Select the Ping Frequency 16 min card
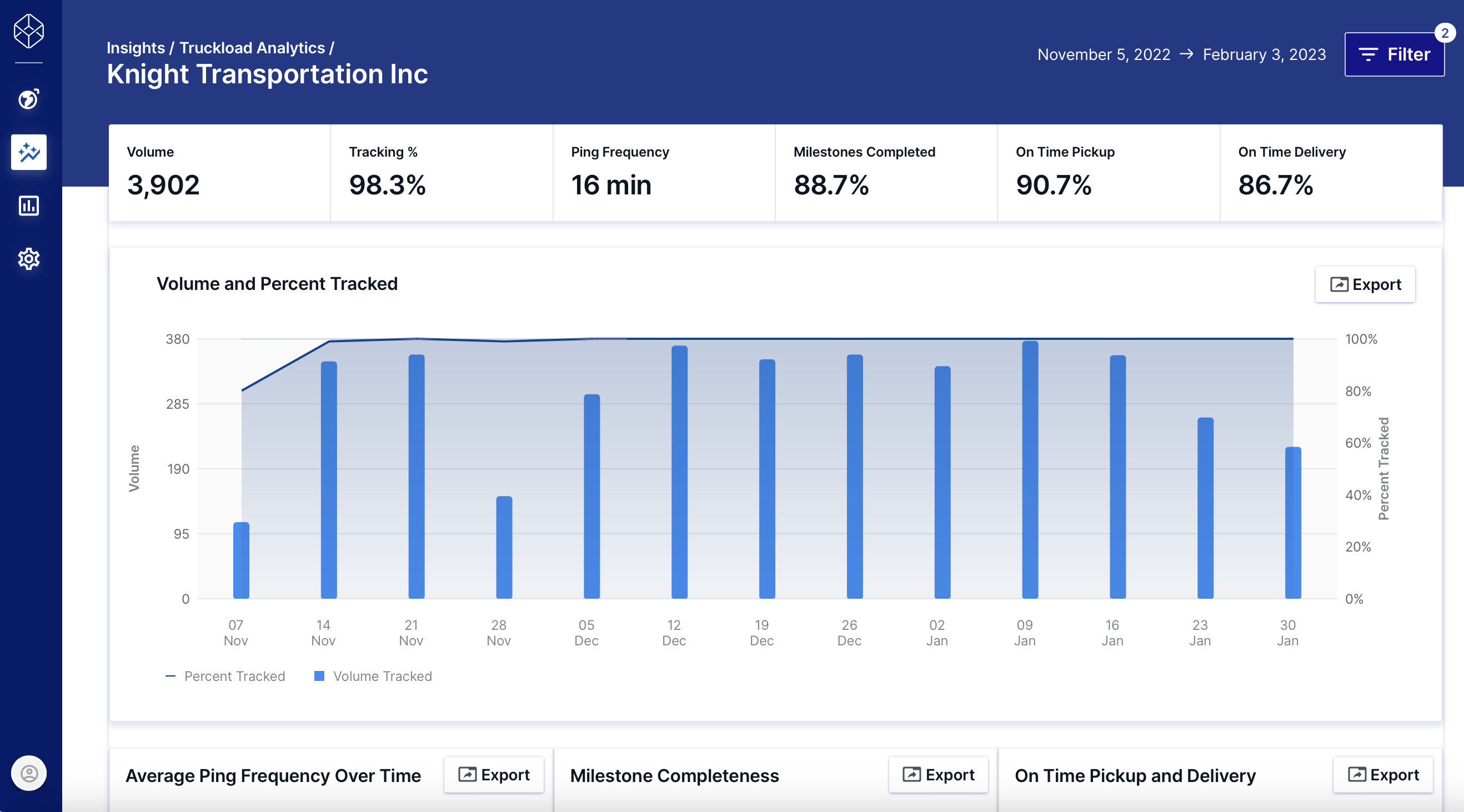 [664, 172]
